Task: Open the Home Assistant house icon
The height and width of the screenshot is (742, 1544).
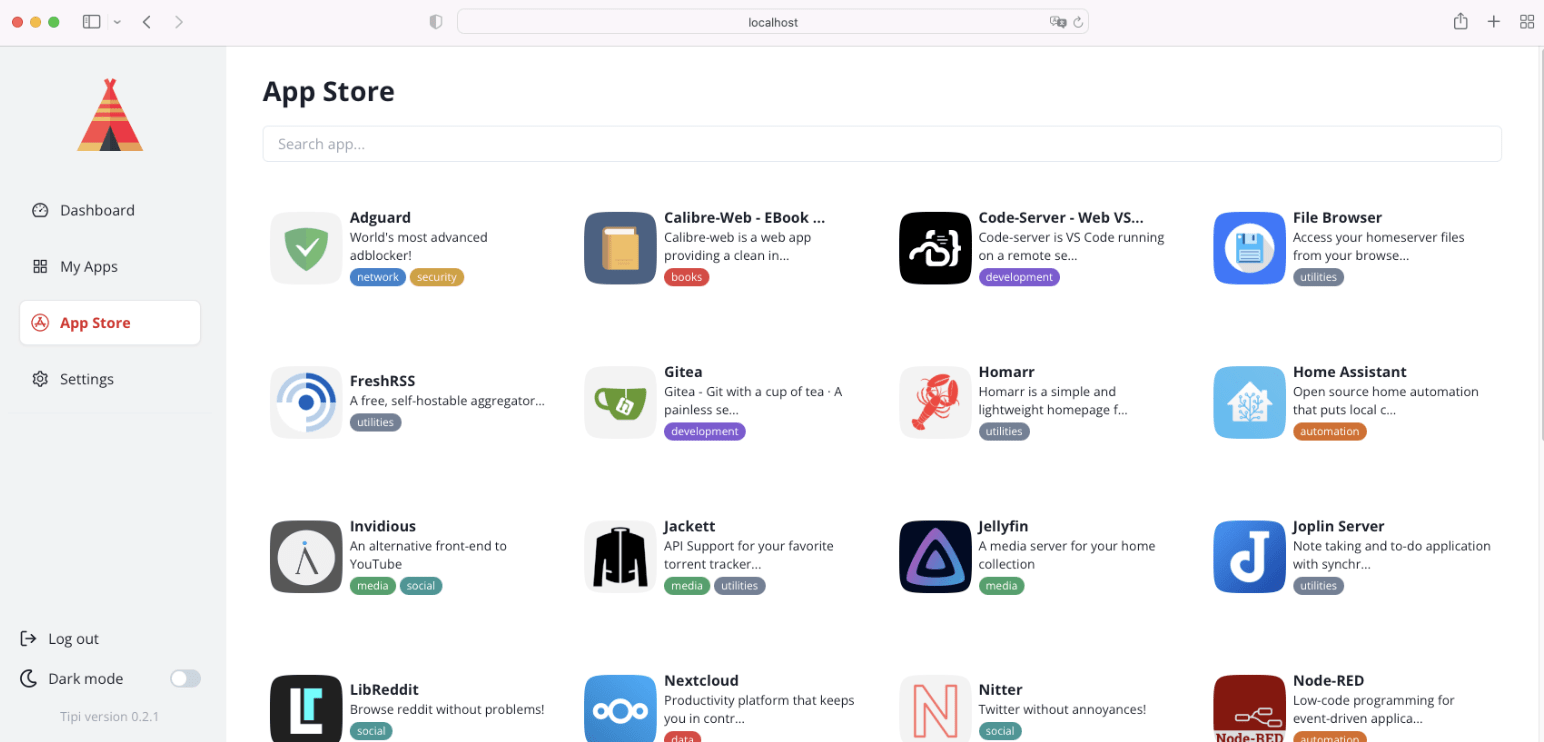Action: [x=1249, y=402]
